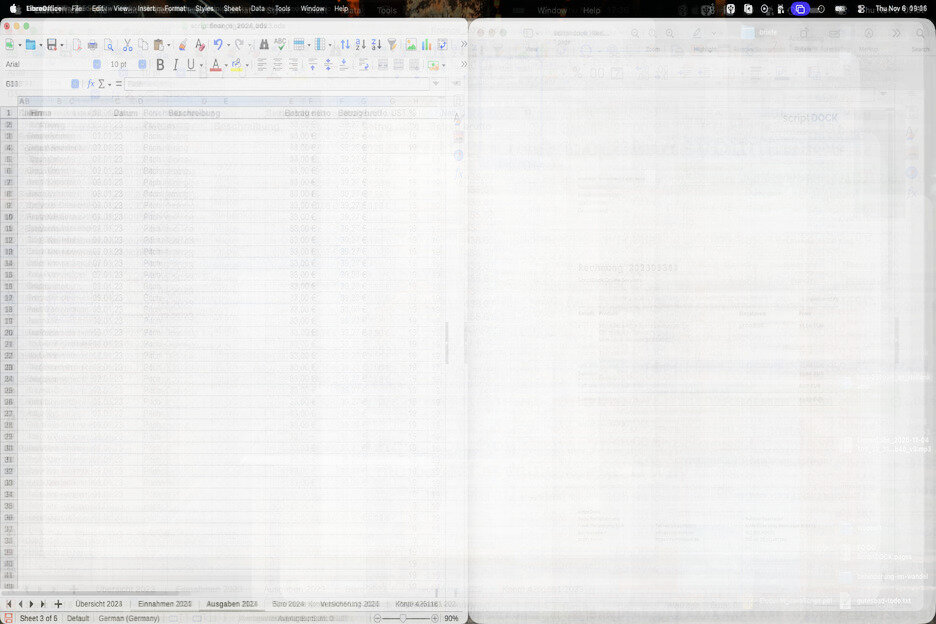Open the Function Wizard fx icon

[91, 84]
